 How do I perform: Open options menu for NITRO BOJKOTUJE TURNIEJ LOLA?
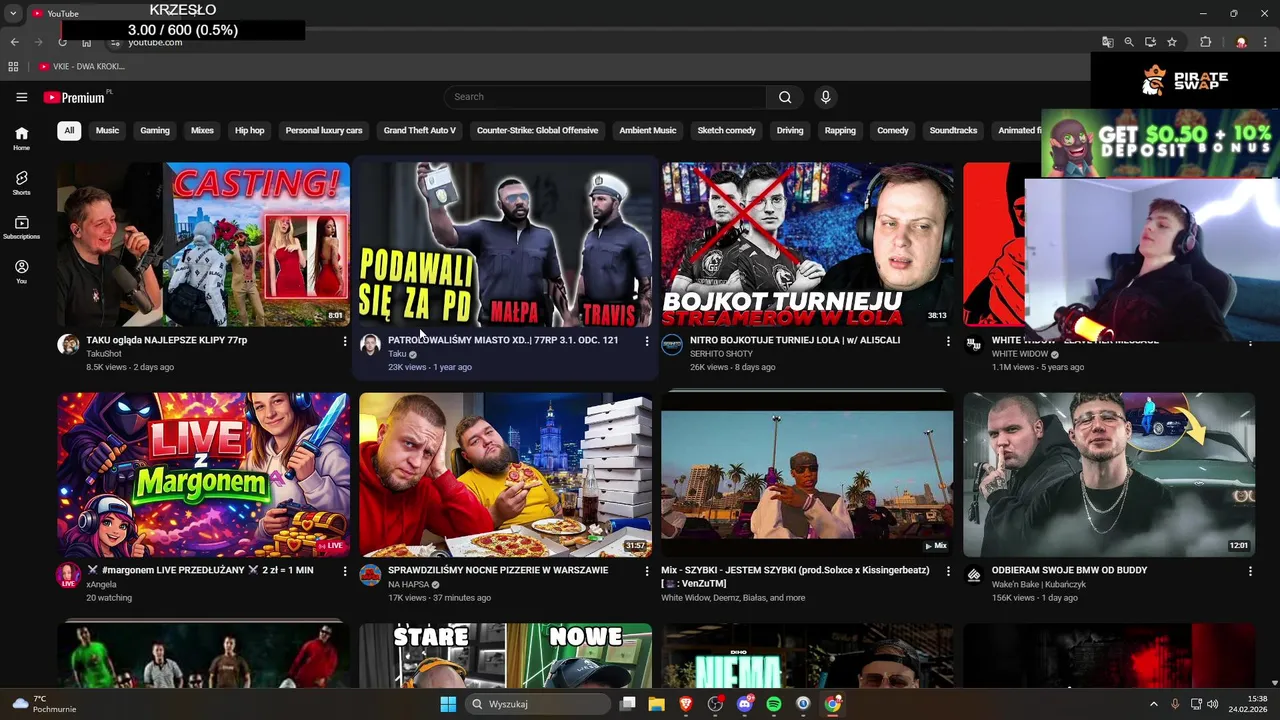pos(949,341)
